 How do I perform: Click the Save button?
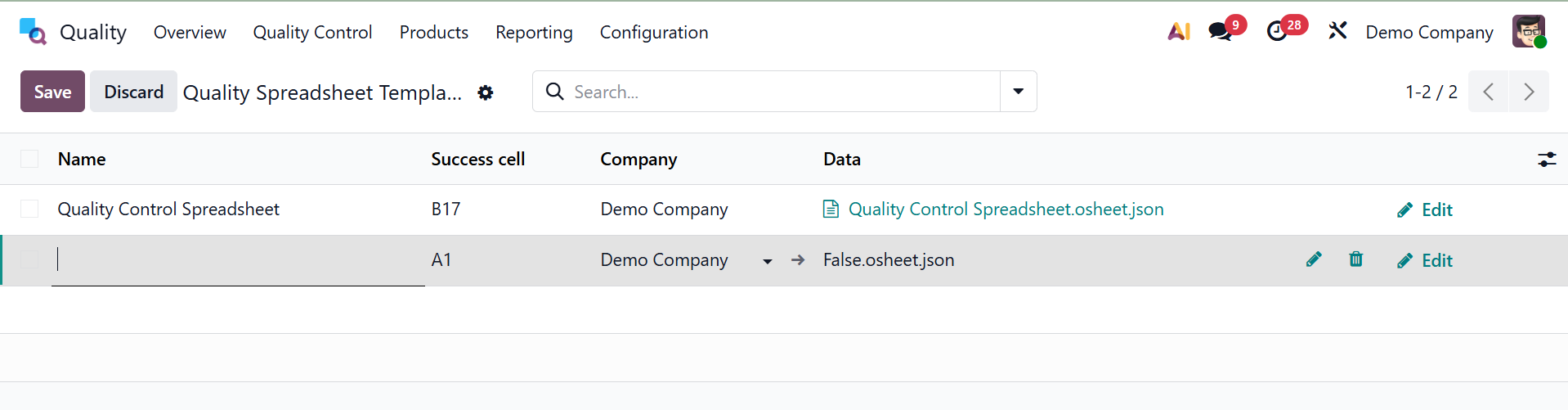[52, 92]
